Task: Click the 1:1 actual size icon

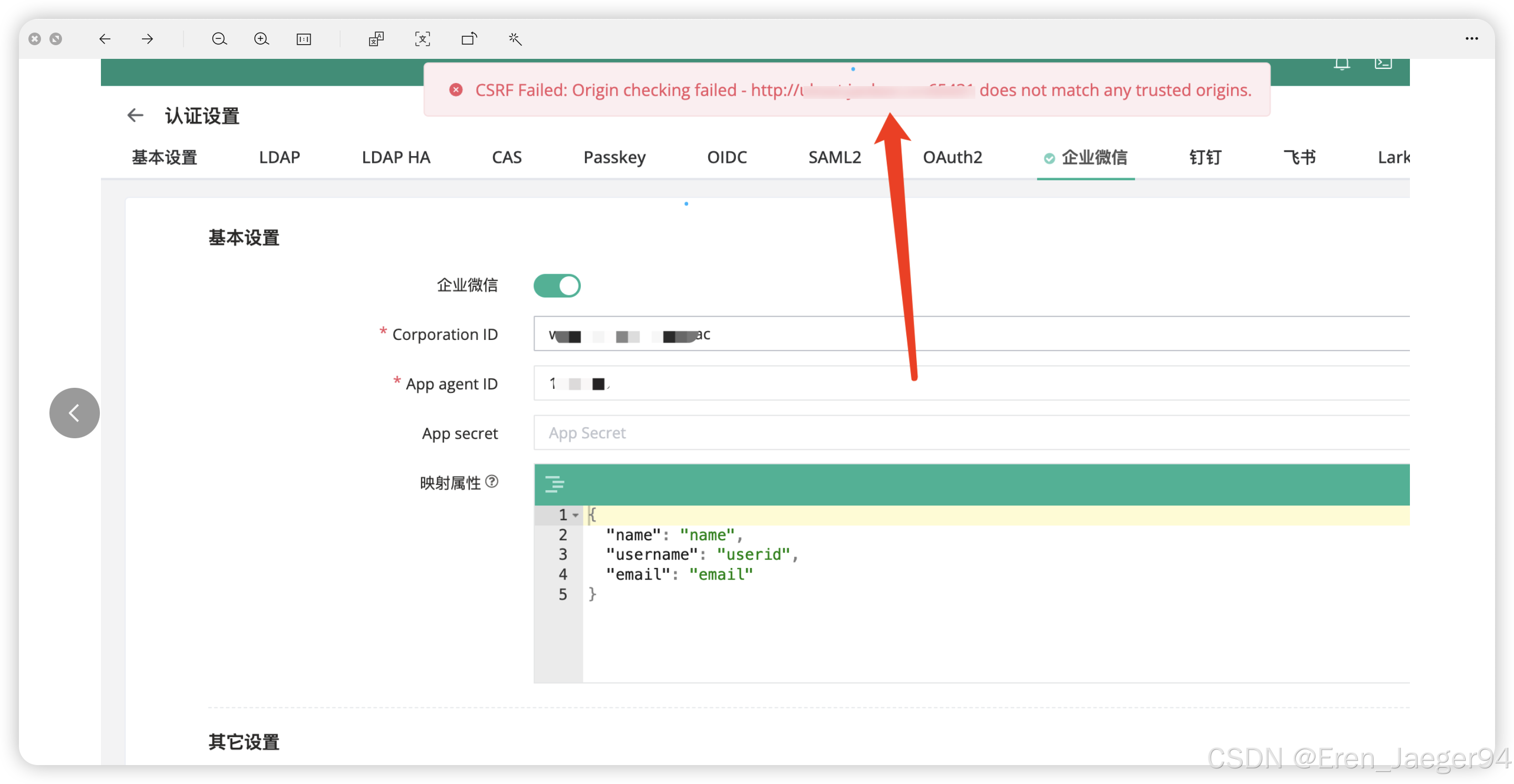Action: coord(304,39)
